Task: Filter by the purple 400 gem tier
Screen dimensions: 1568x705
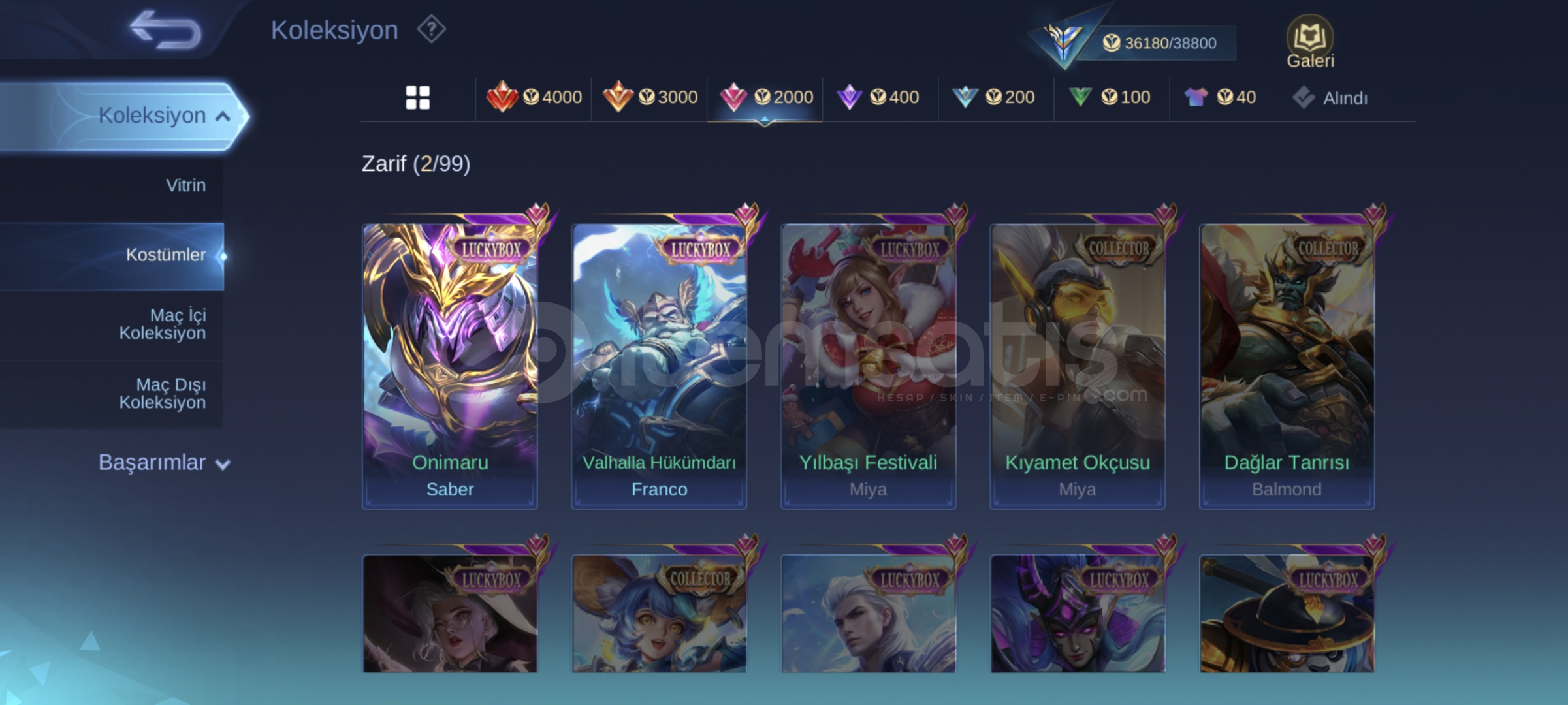Action: click(x=878, y=97)
